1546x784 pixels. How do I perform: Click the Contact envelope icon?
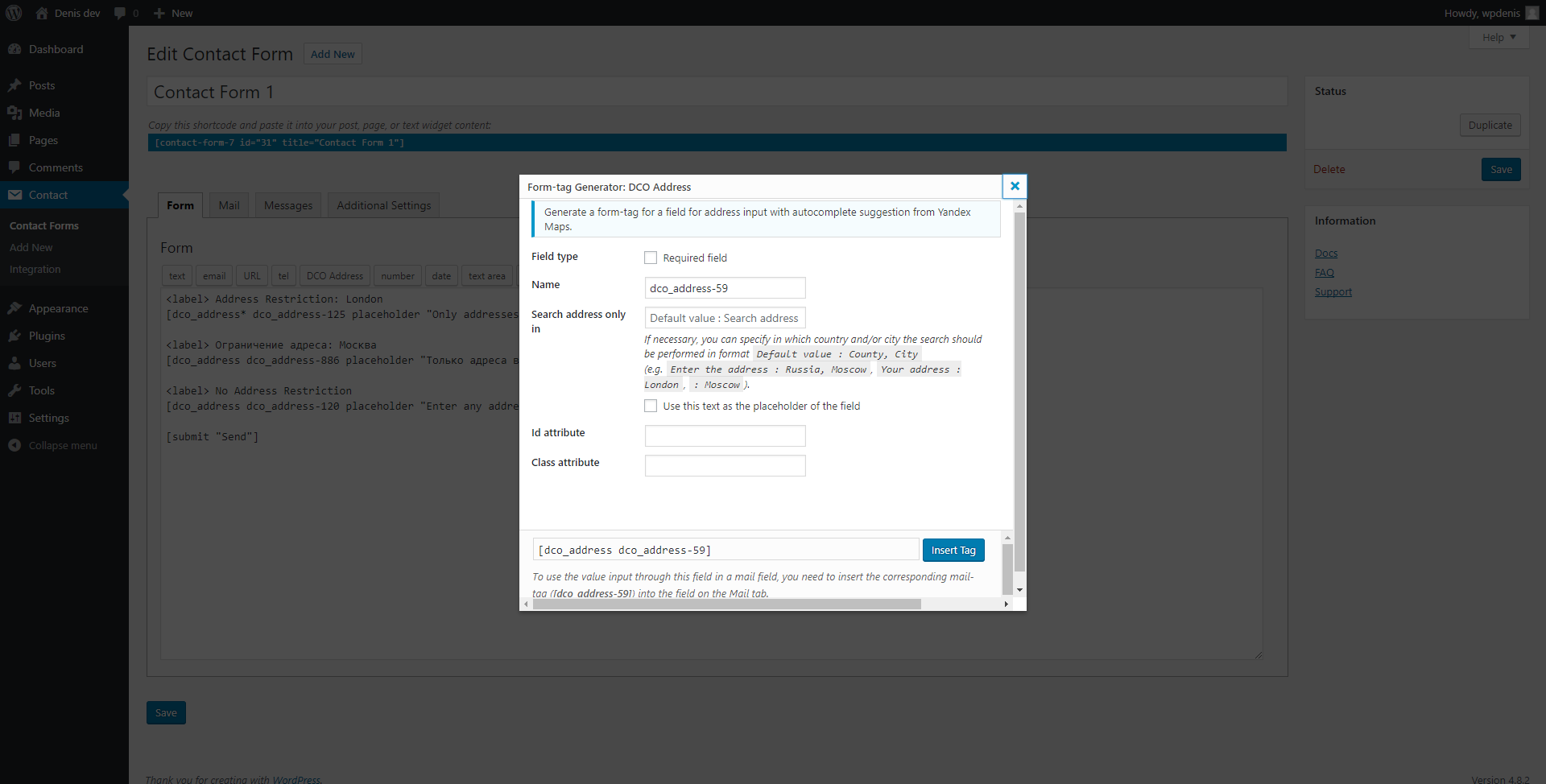(14, 195)
